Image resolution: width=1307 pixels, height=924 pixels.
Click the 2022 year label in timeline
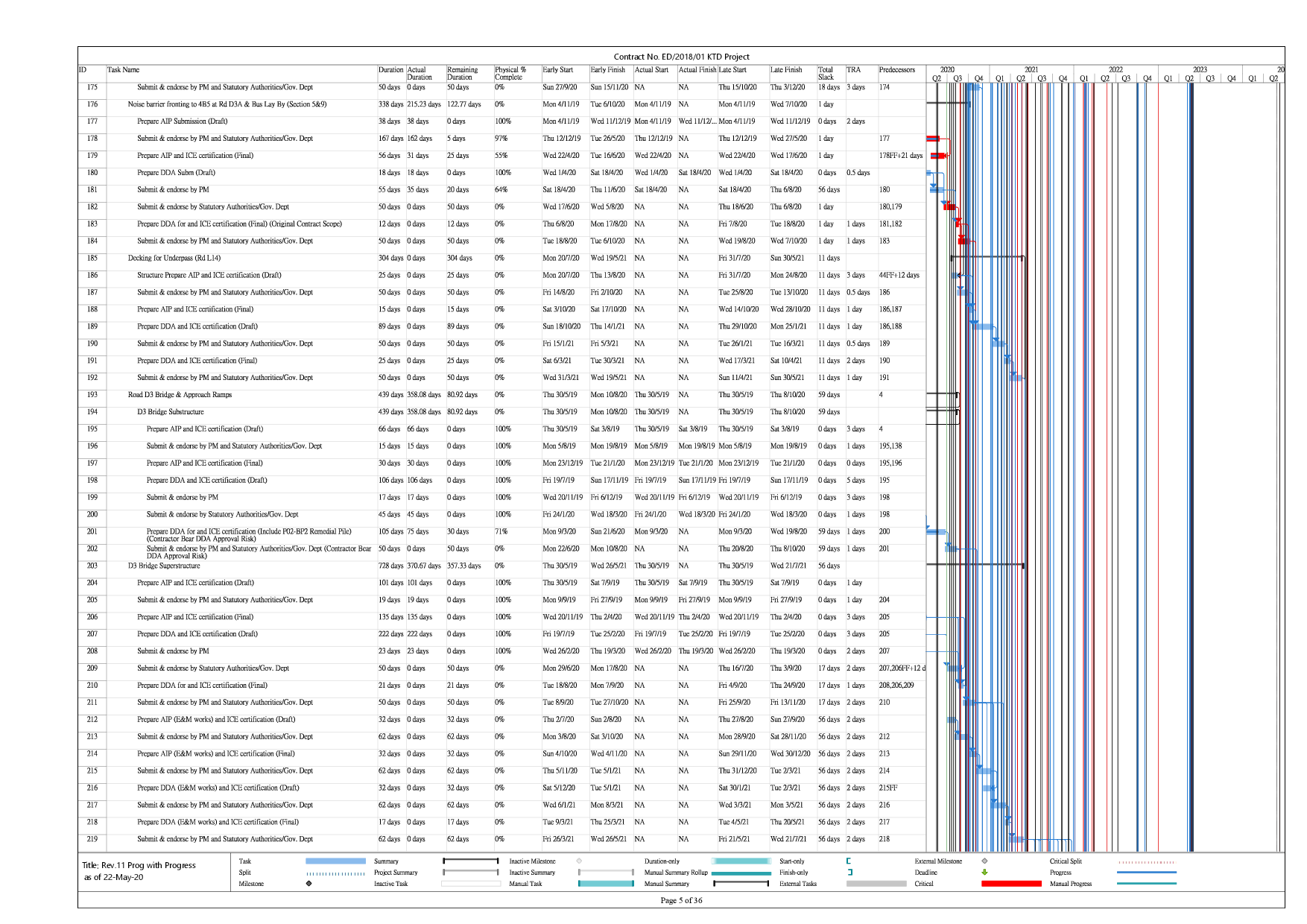click(1115, 69)
